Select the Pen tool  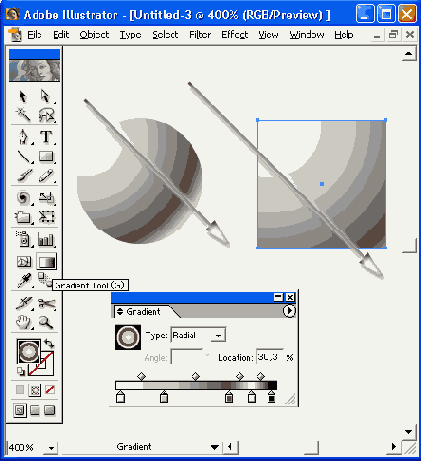pos(23,137)
